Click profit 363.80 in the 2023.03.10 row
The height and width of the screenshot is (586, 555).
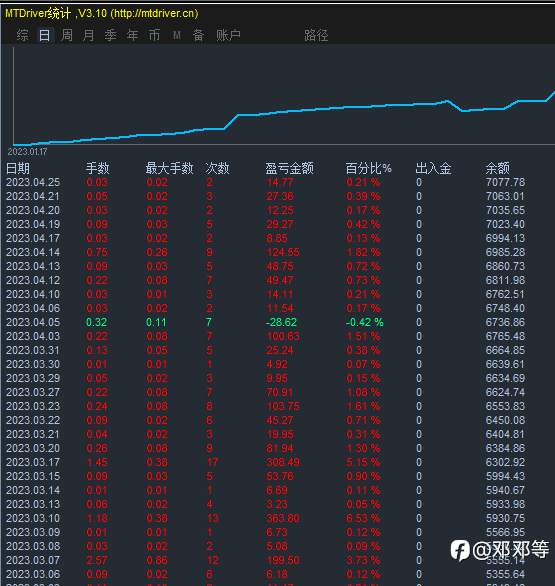tap(283, 518)
